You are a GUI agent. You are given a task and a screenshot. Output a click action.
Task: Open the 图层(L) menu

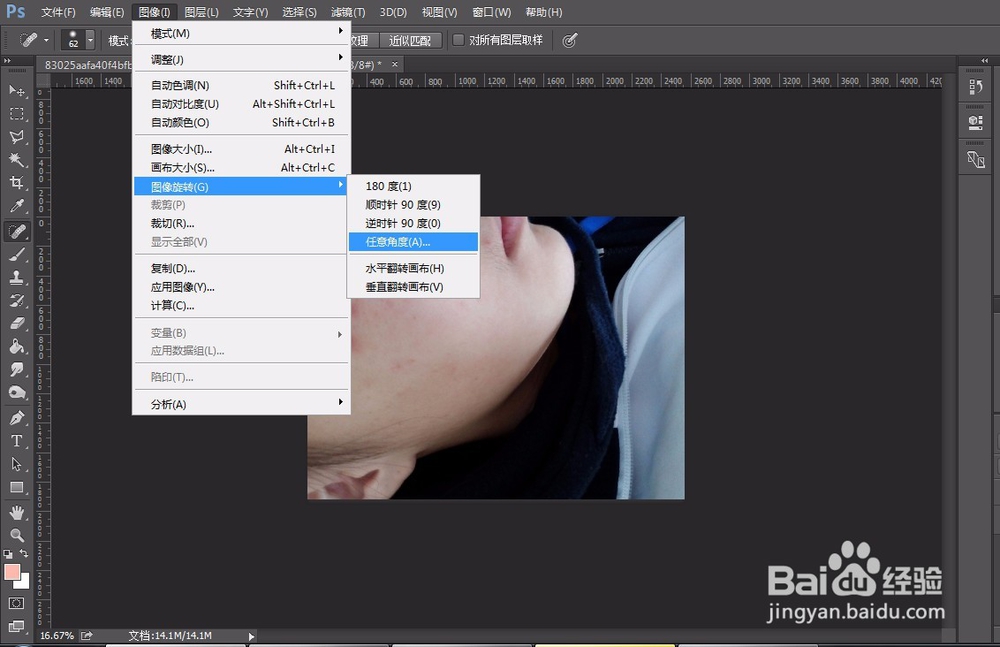202,12
